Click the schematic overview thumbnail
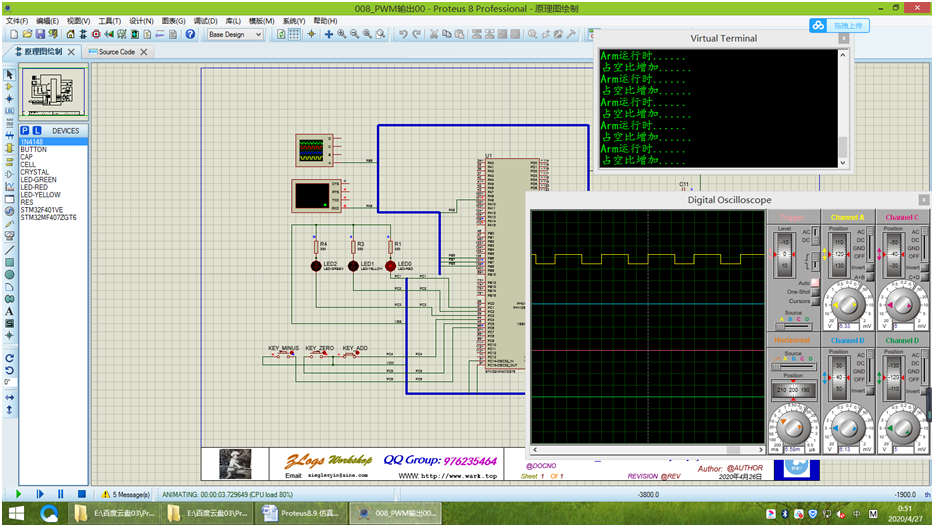935x527 pixels. [x=53, y=92]
